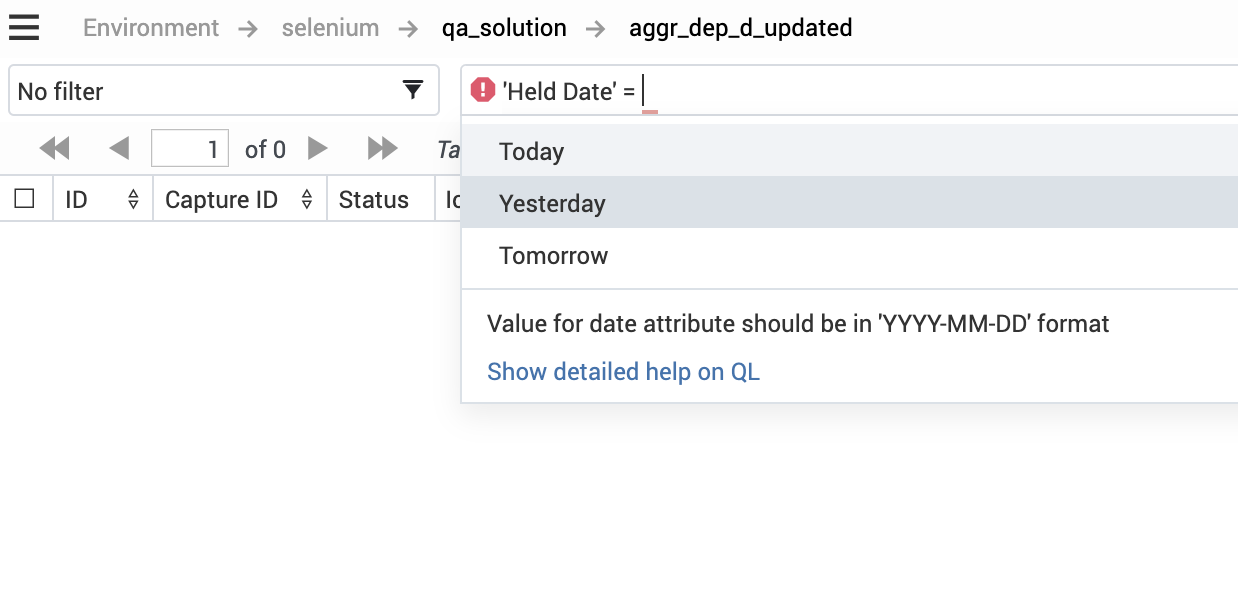Pick 'Tomorrow' from date suggestions
The height and width of the screenshot is (609, 1238).
pos(554,256)
